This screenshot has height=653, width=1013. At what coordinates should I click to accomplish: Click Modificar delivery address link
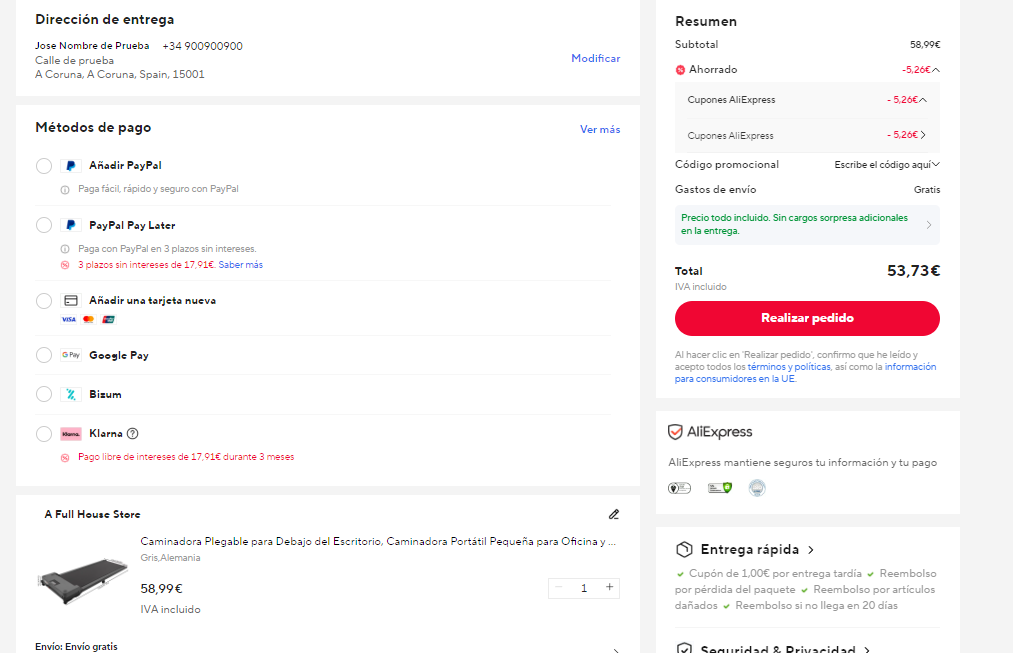tap(595, 58)
